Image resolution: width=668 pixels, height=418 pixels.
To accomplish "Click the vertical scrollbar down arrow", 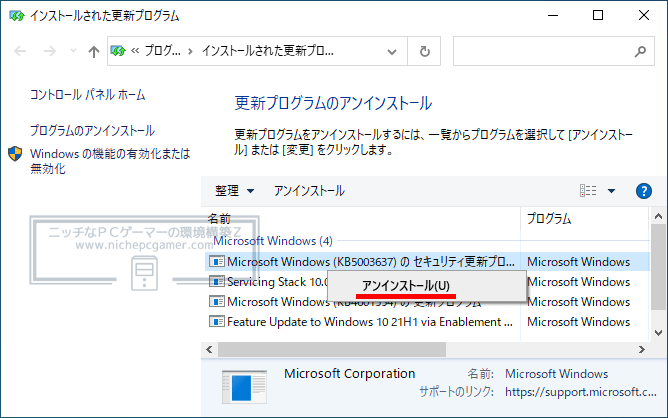I will point(659,332).
